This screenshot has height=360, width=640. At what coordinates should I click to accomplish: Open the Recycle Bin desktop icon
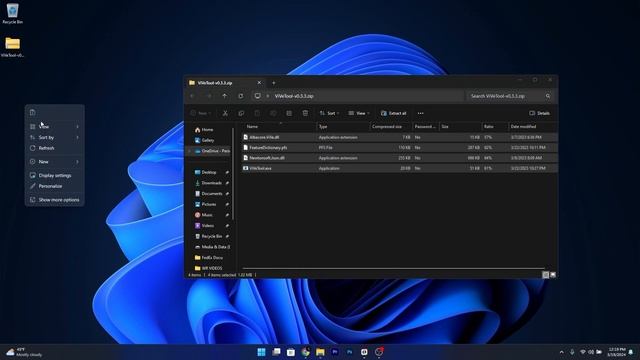(12, 13)
